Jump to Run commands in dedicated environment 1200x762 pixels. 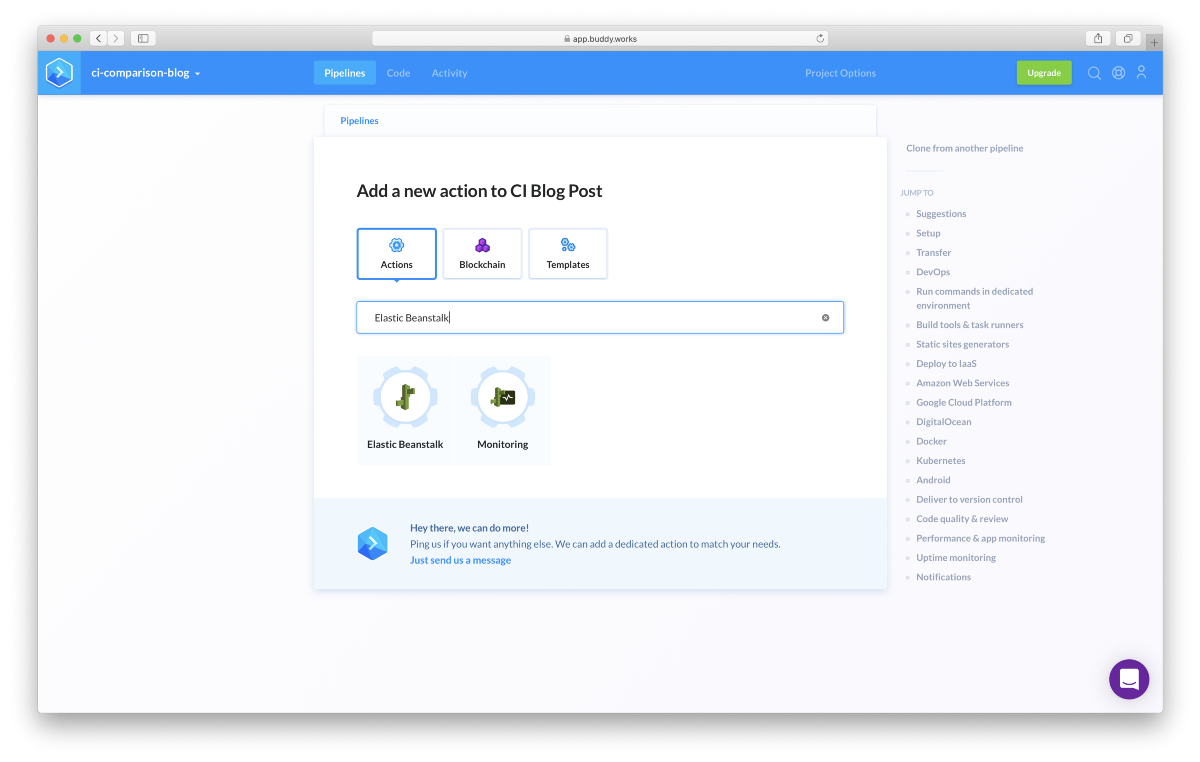click(x=974, y=298)
